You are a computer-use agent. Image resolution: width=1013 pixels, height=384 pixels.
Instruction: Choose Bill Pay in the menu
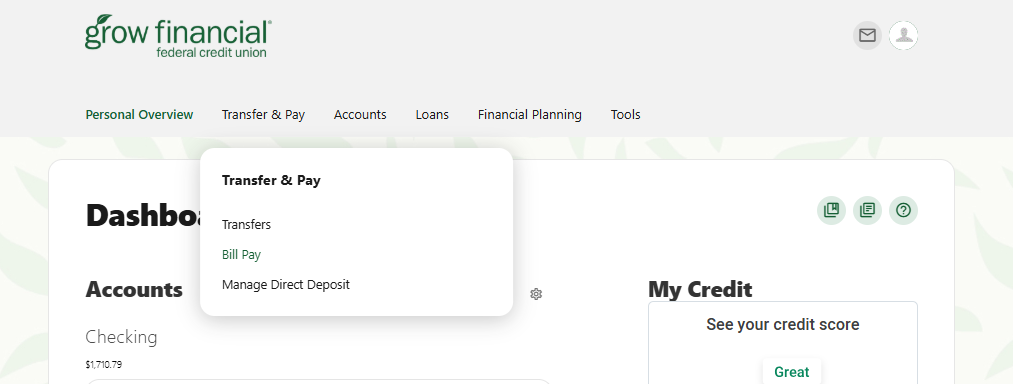tap(241, 255)
